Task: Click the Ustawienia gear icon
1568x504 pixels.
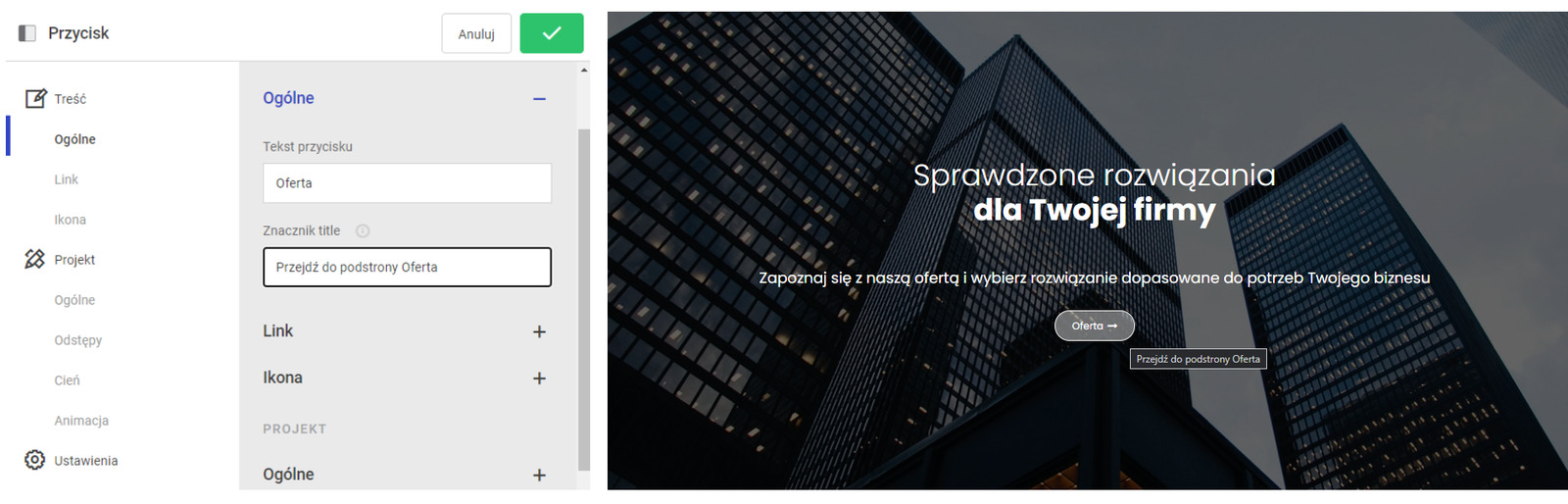Action: (x=34, y=460)
